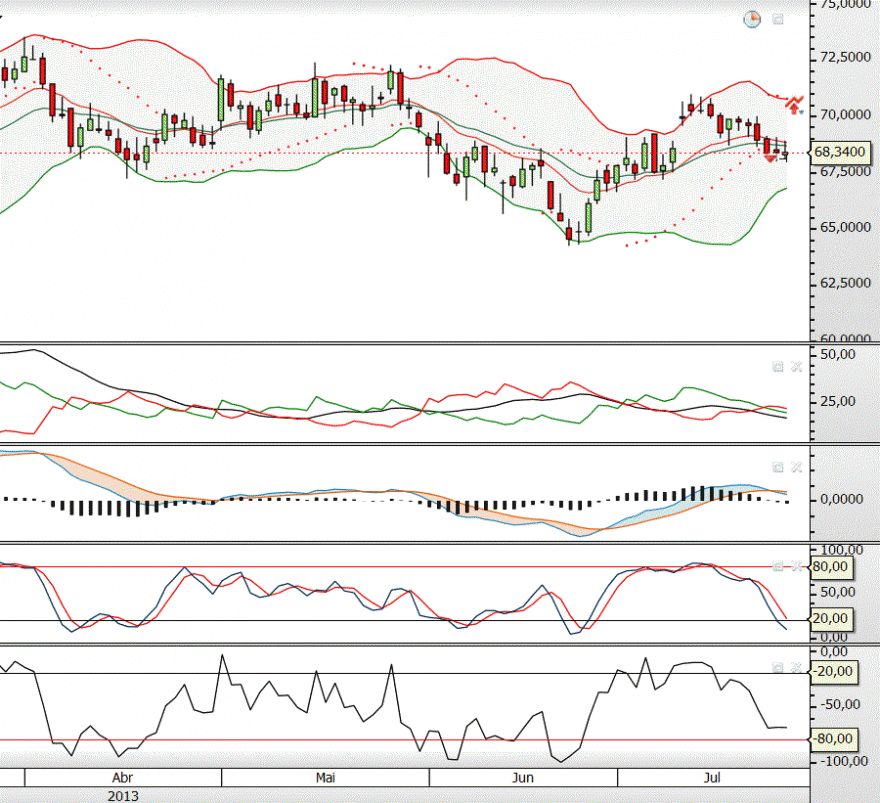
Task: Maximize the MACD histogram panel
Action: (778, 467)
